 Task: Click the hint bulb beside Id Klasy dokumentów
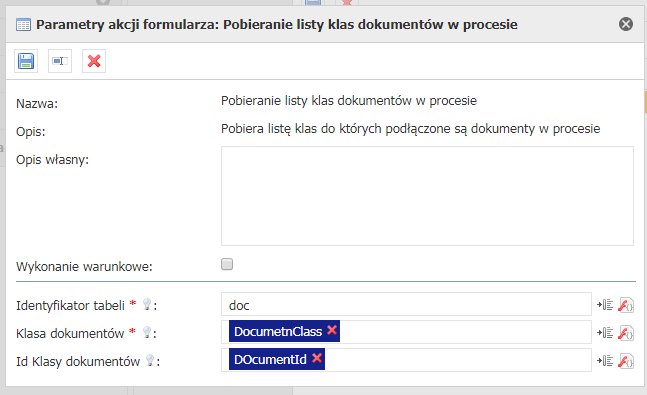click(x=150, y=360)
